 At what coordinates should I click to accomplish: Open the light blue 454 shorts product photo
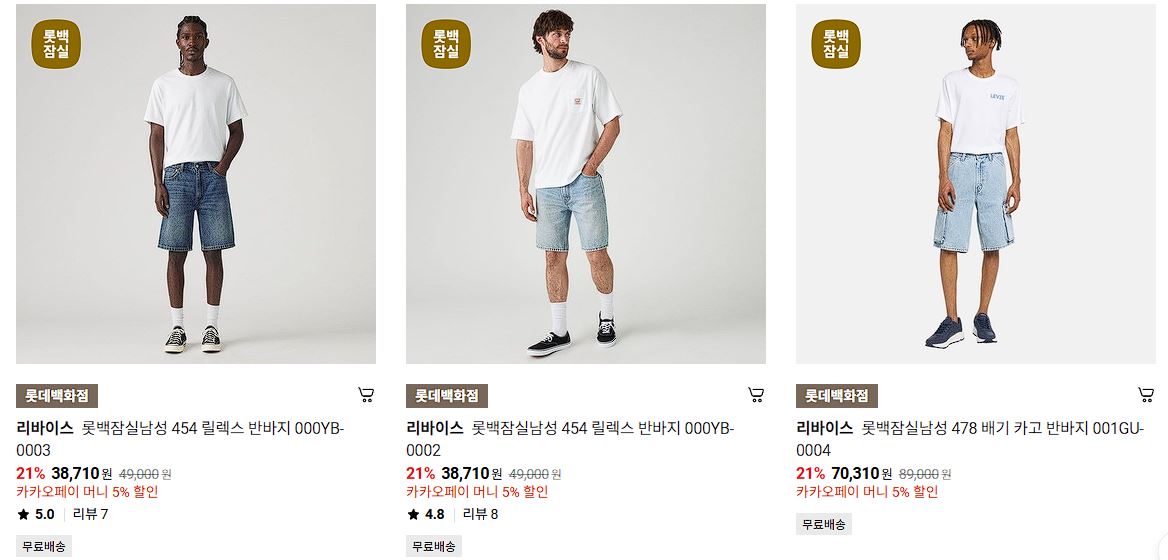pyautogui.click(x=585, y=184)
